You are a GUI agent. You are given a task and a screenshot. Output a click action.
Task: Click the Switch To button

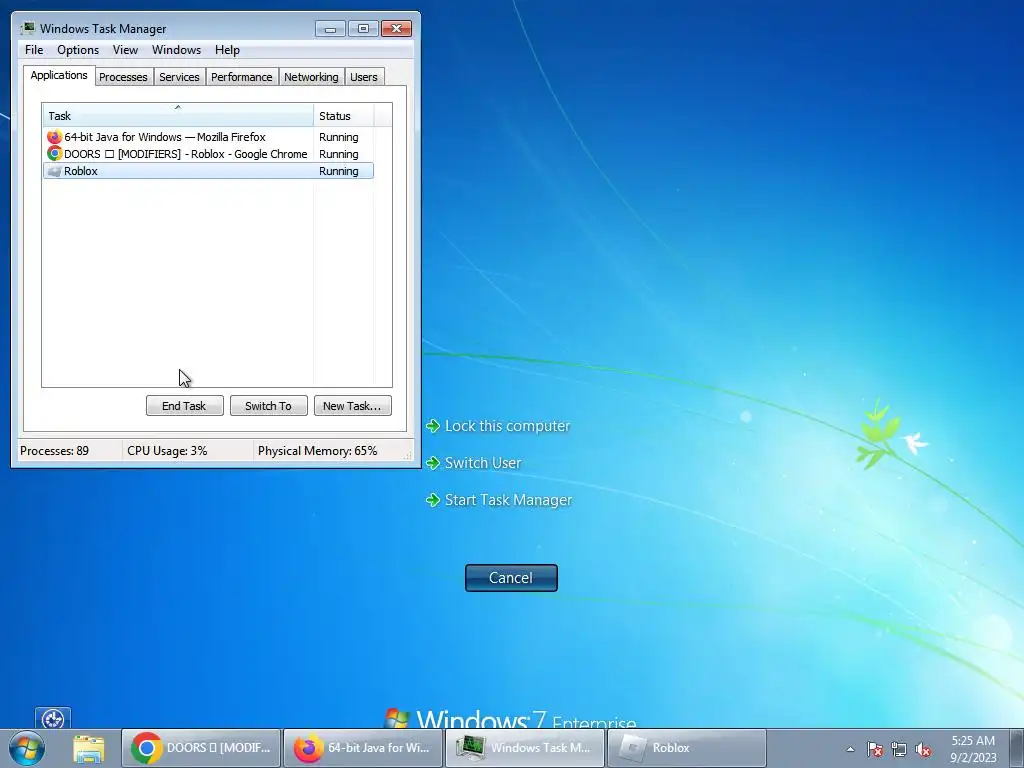(268, 406)
